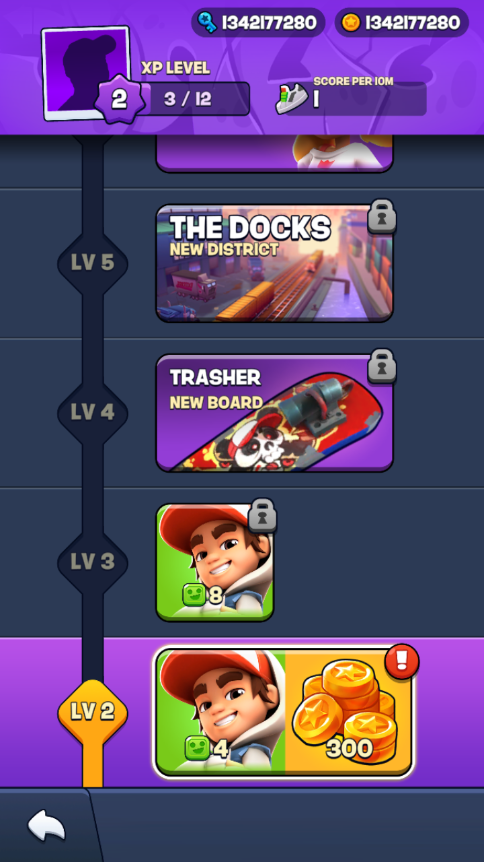Image resolution: width=484 pixels, height=862 pixels.
Task: Select the gold LV 2 milestone marker
Action: [x=92, y=711]
